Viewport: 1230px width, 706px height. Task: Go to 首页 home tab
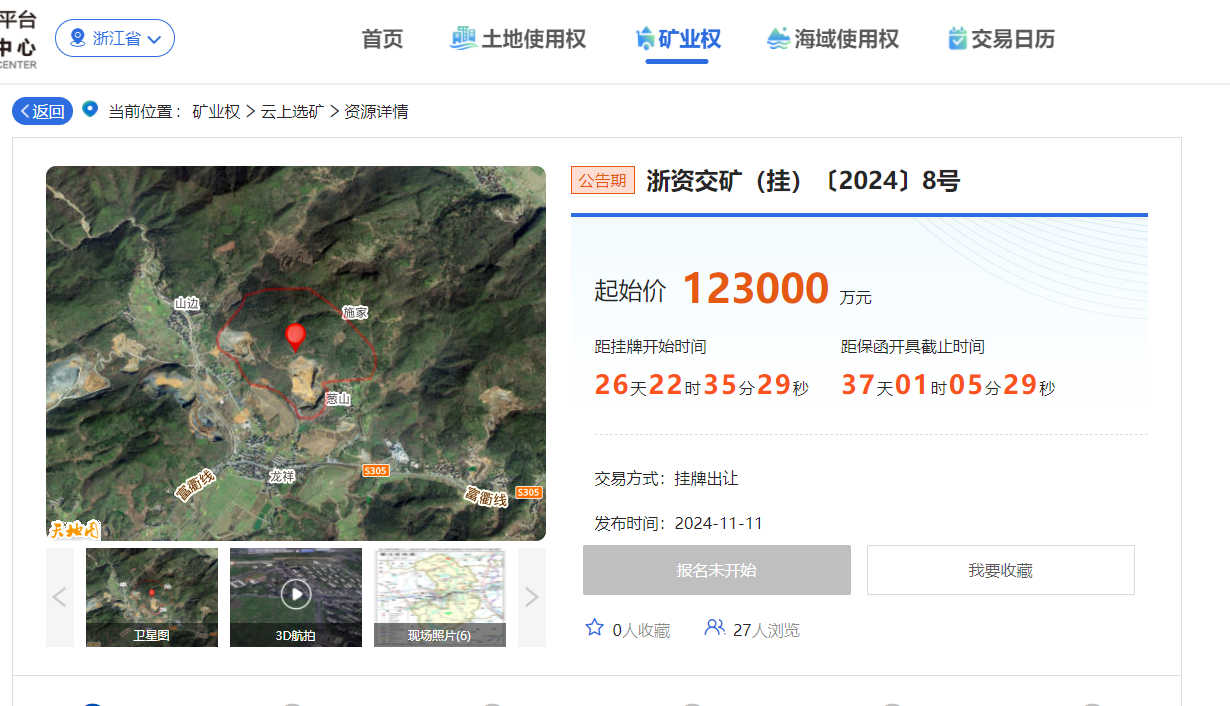(x=382, y=39)
